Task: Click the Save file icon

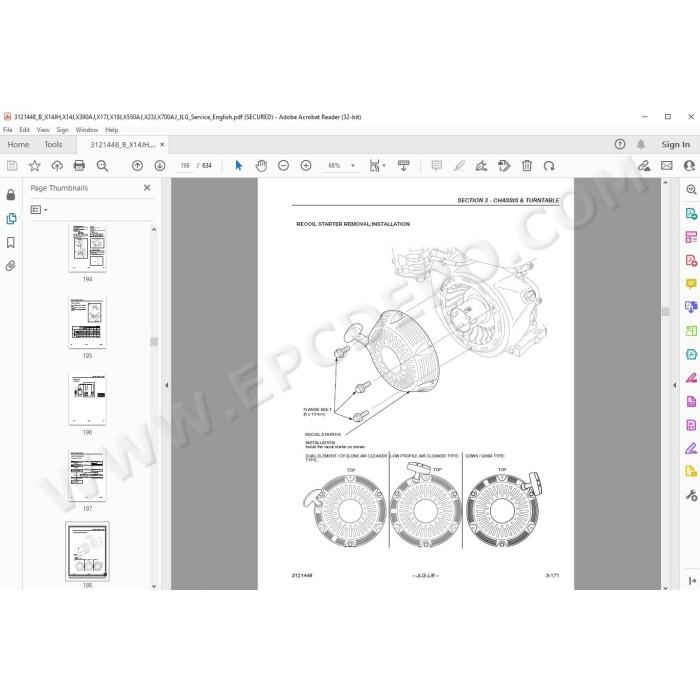Action: click(12, 166)
